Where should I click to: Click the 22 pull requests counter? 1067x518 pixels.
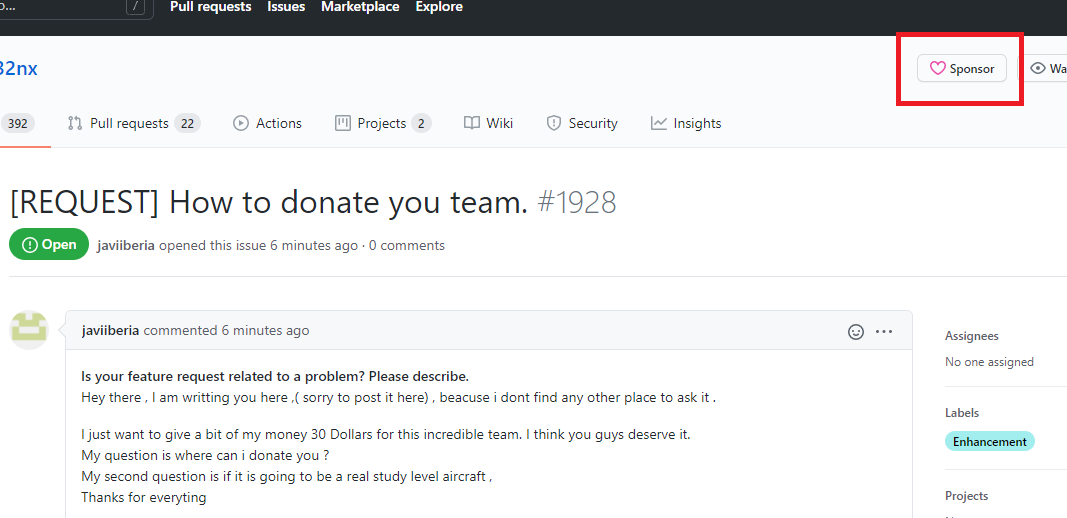pyautogui.click(x=187, y=124)
